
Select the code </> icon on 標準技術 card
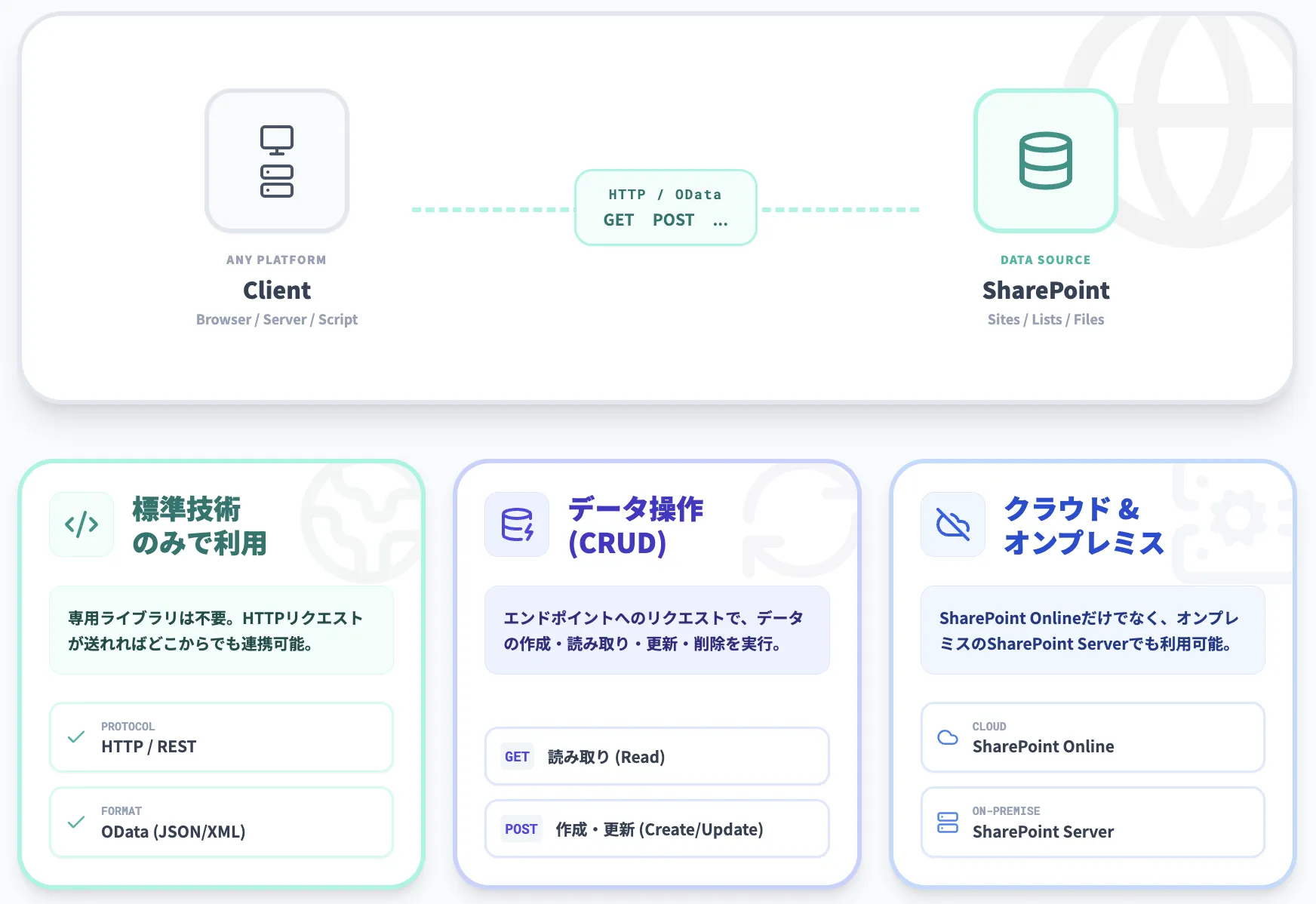tap(81, 524)
